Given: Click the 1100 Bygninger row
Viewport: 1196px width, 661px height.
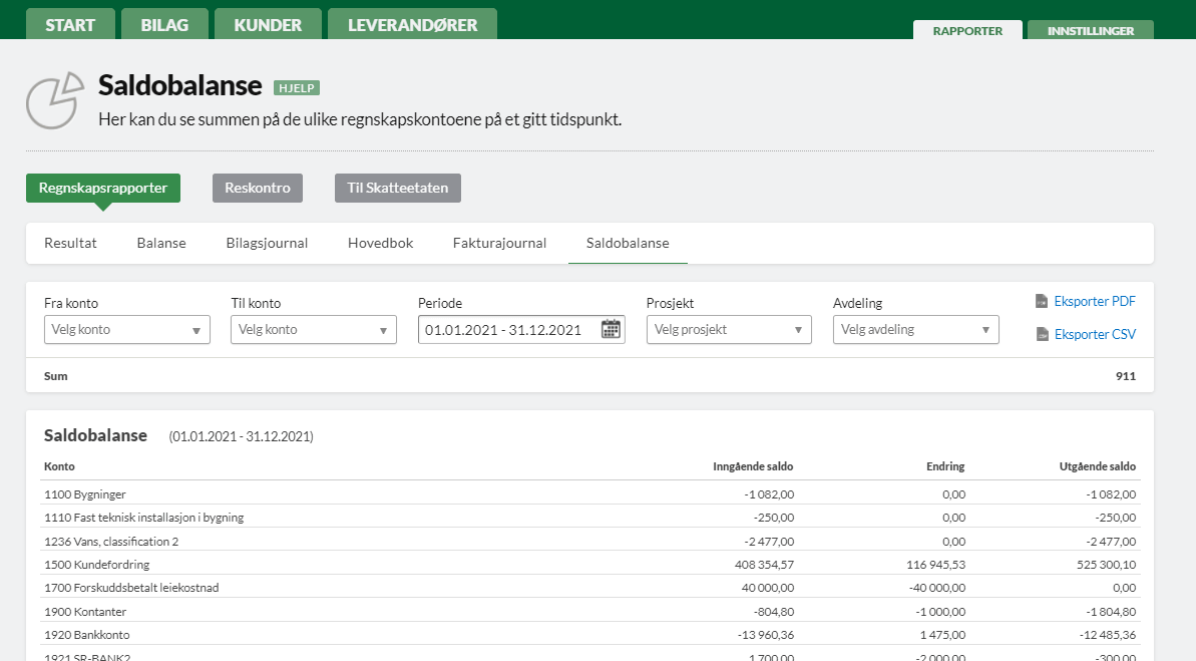Looking at the screenshot, I should tap(590, 494).
